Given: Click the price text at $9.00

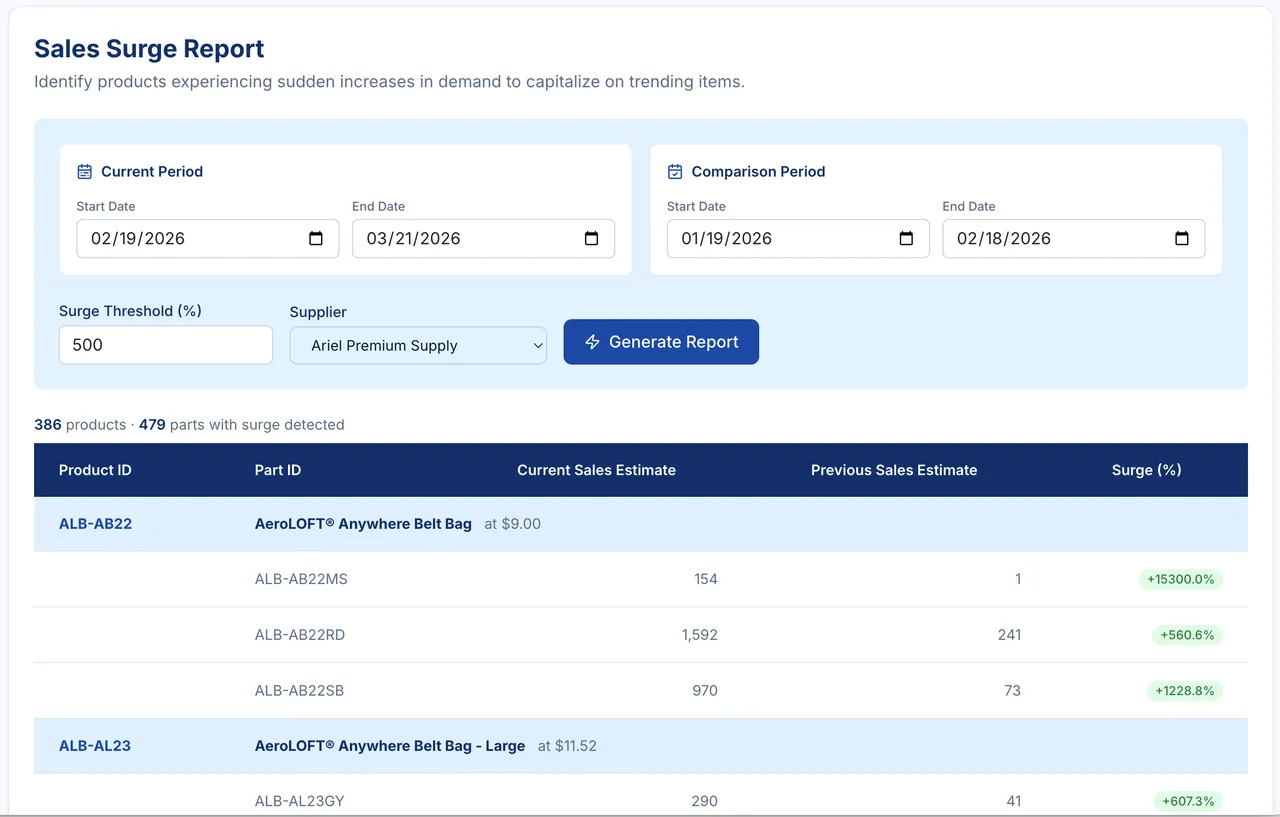Looking at the screenshot, I should pos(512,524).
